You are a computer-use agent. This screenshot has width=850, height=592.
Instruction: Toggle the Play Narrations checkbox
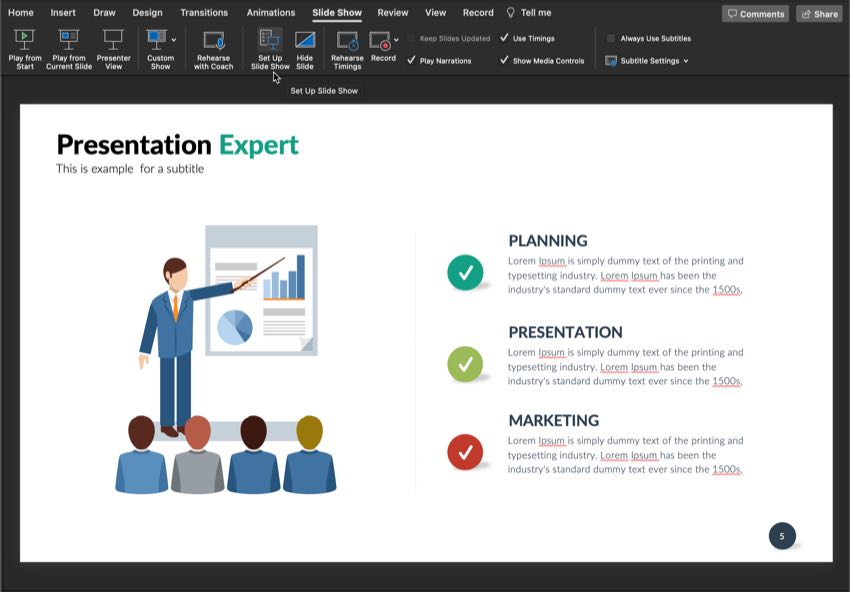(411, 60)
